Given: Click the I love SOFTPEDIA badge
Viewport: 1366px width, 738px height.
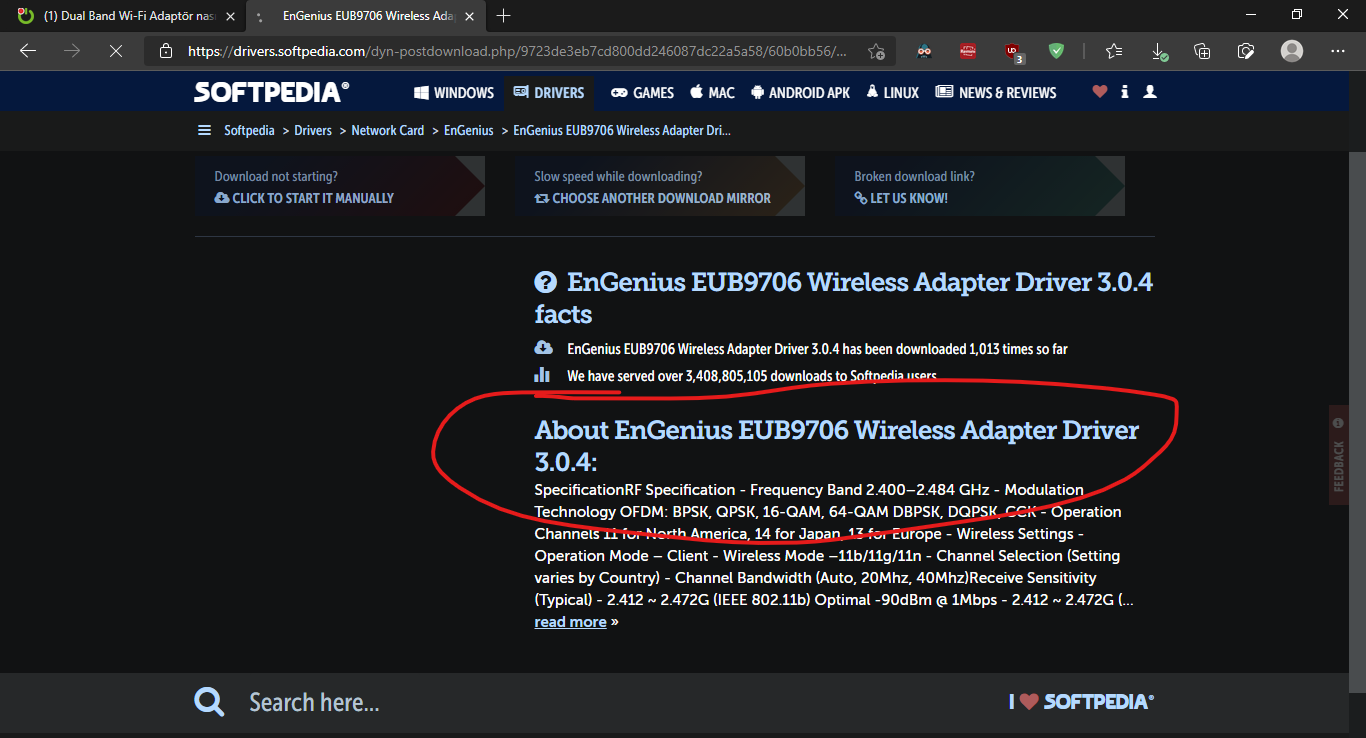Looking at the screenshot, I should [1081, 701].
